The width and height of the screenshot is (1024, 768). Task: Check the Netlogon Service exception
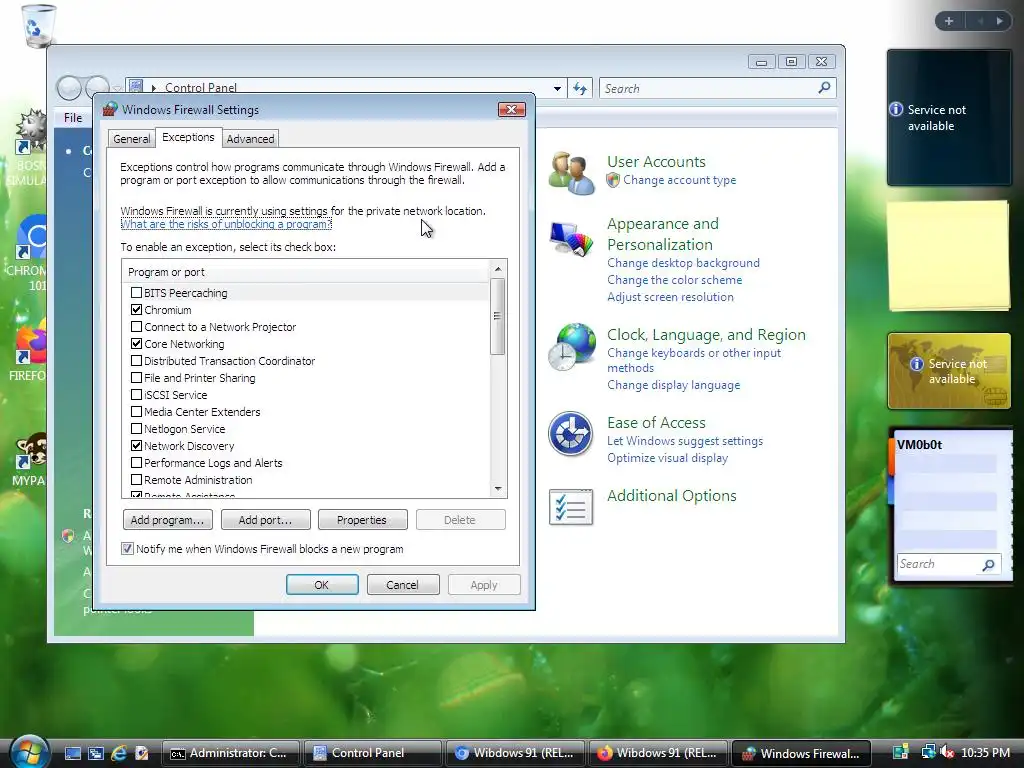pyautogui.click(x=136, y=428)
